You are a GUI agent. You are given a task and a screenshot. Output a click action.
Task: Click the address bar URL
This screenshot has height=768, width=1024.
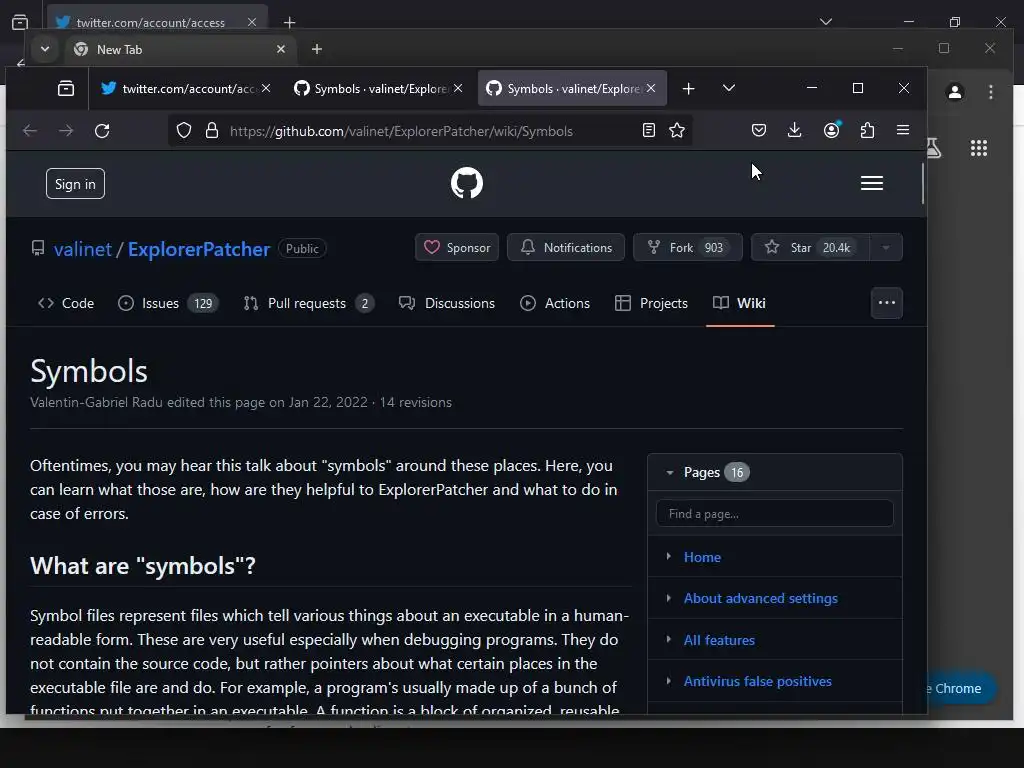tap(401, 131)
